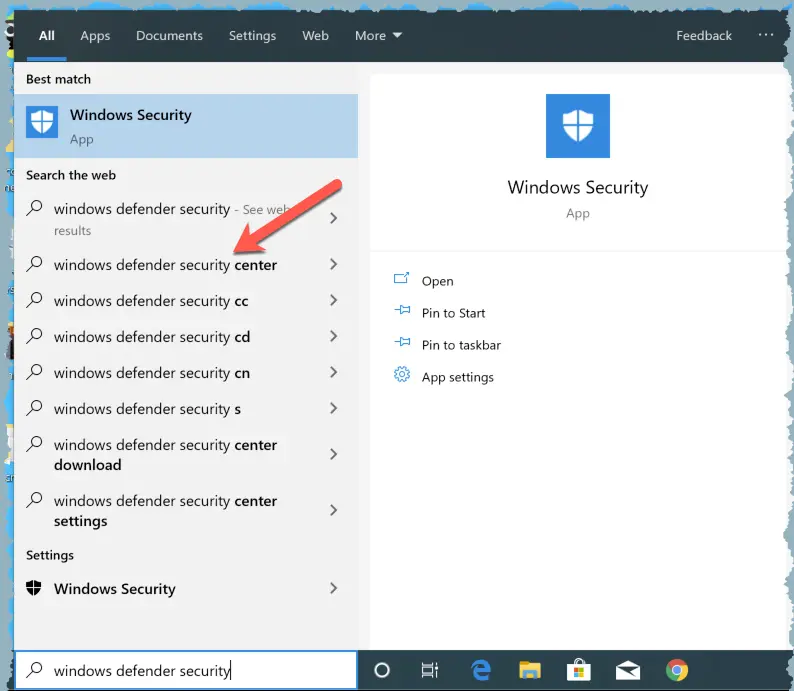Viewport: 794px width, 691px height.
Task: Click the large Windows Security shield icon
Action: pos(577,126)
